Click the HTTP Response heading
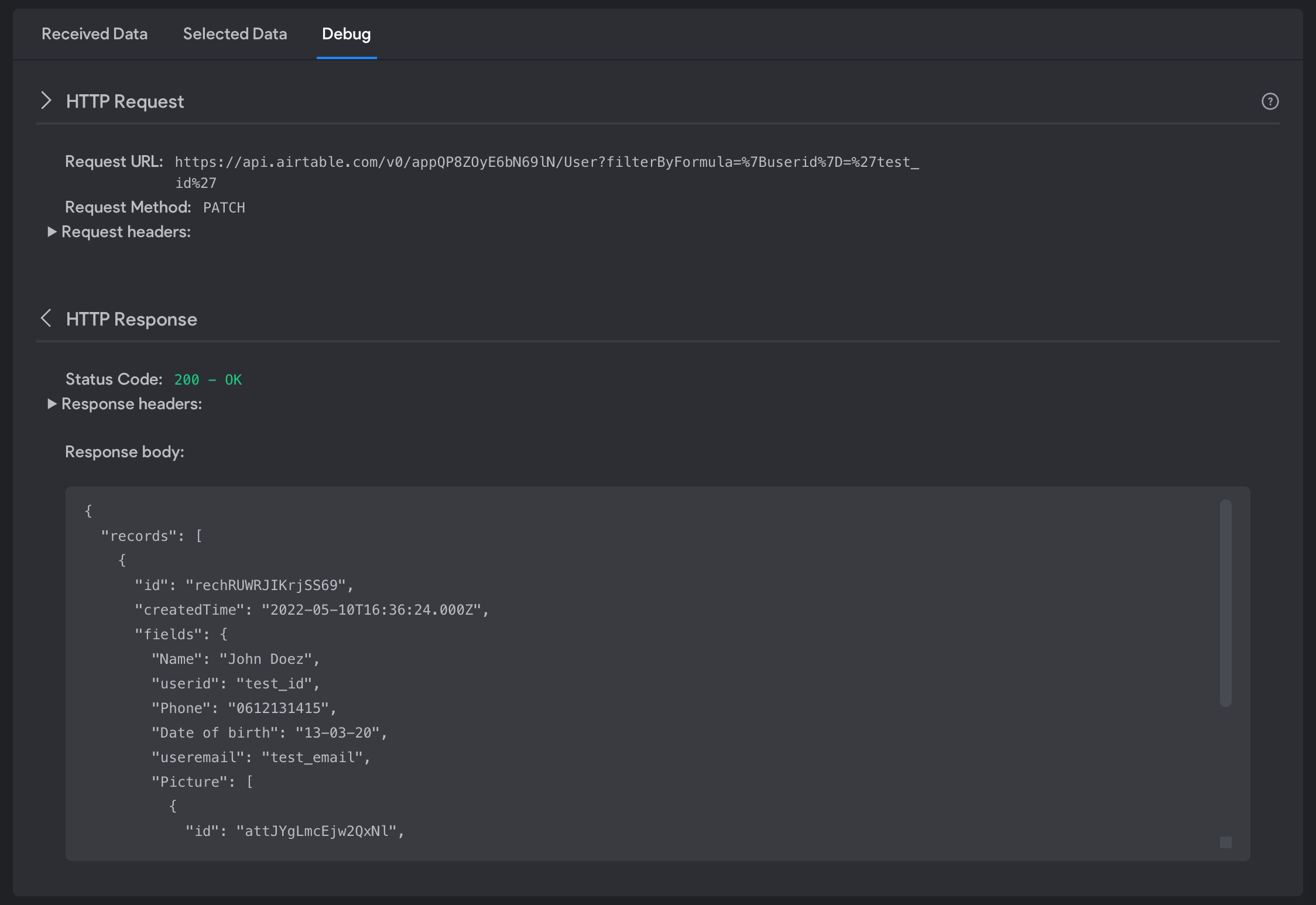Image resolution: width=1316 pixels, height=905 pixels. tap(131, 319)
